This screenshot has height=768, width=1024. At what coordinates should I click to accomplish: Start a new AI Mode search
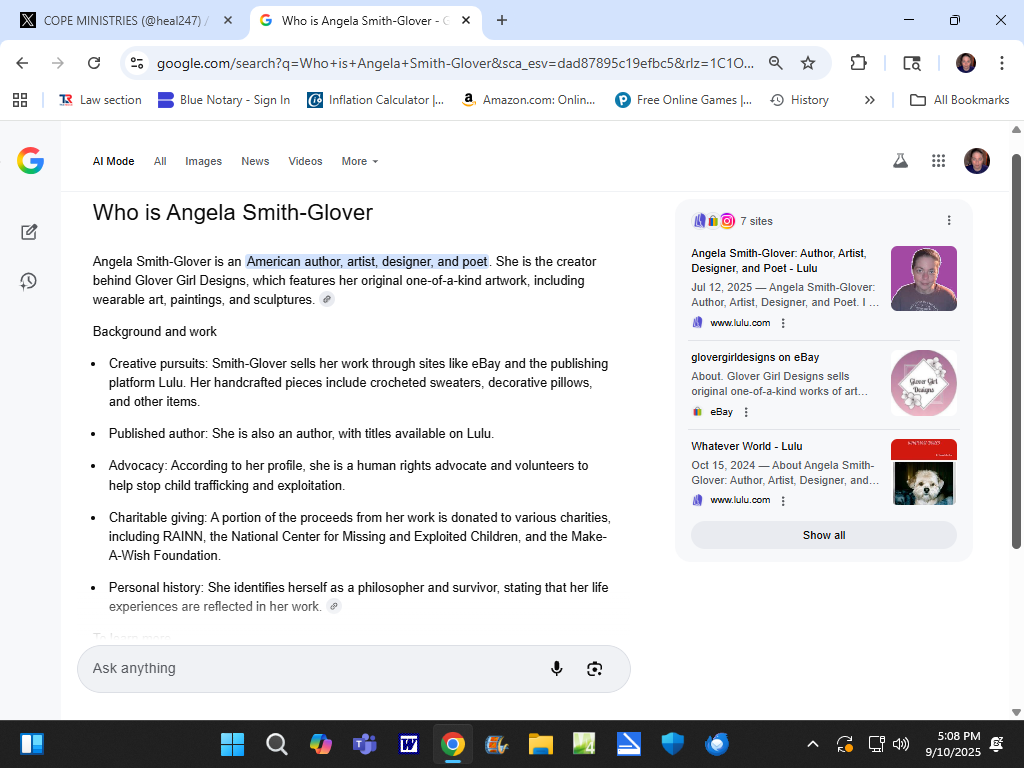(29, 232)
